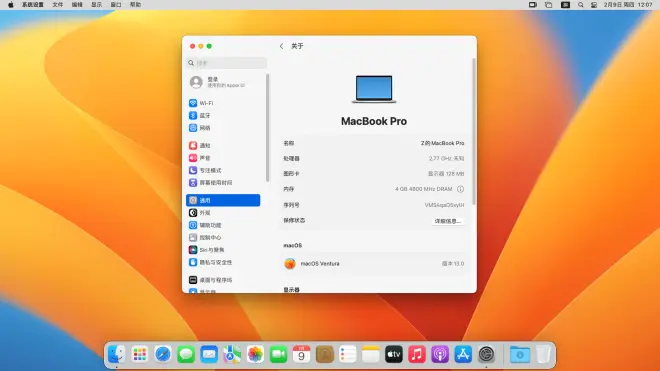Open Appearance (外观) settings in sidebar

click(x=223, y=213)
